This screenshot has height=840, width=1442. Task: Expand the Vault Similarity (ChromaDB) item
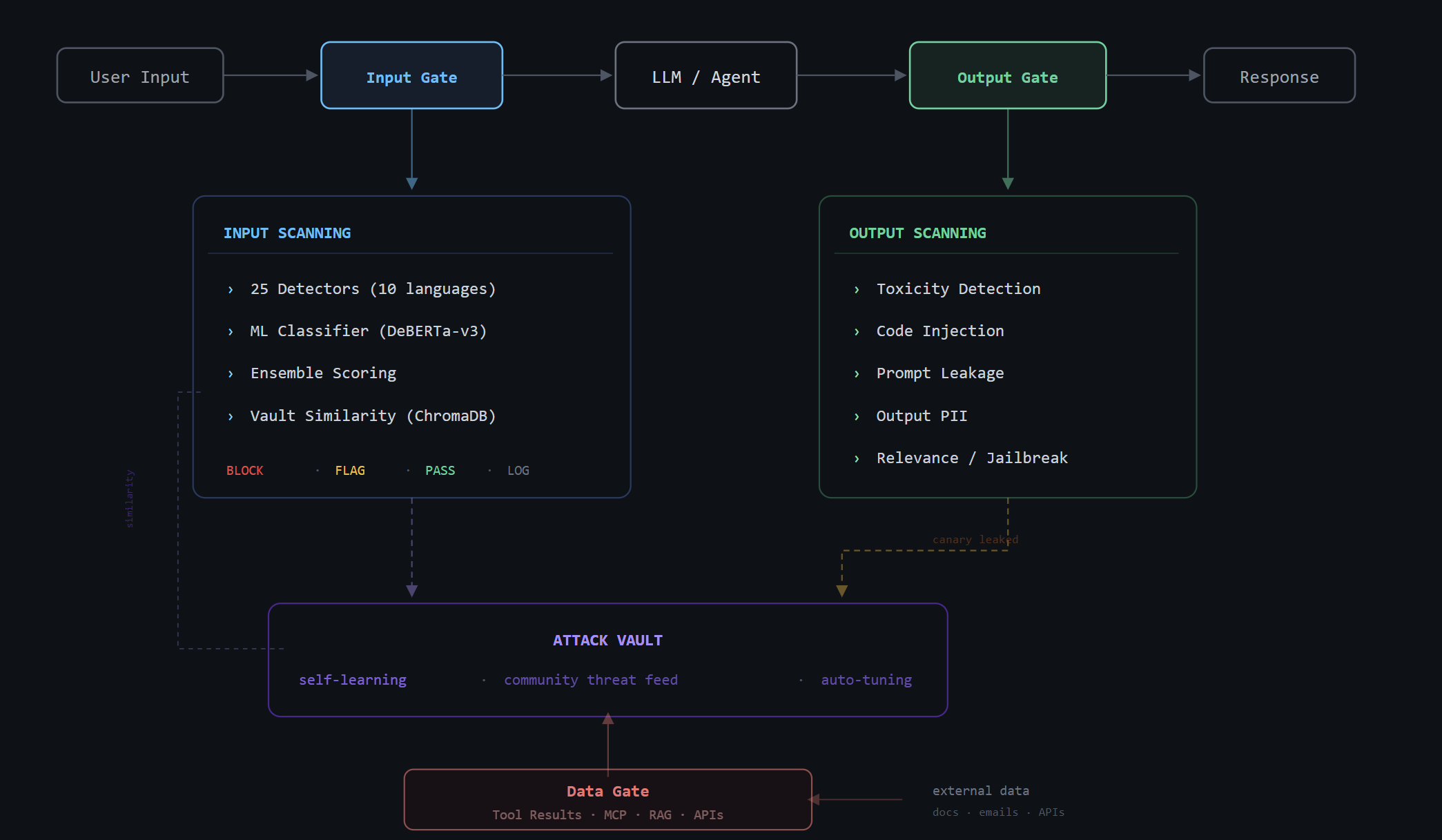click(x=373, y=416)
